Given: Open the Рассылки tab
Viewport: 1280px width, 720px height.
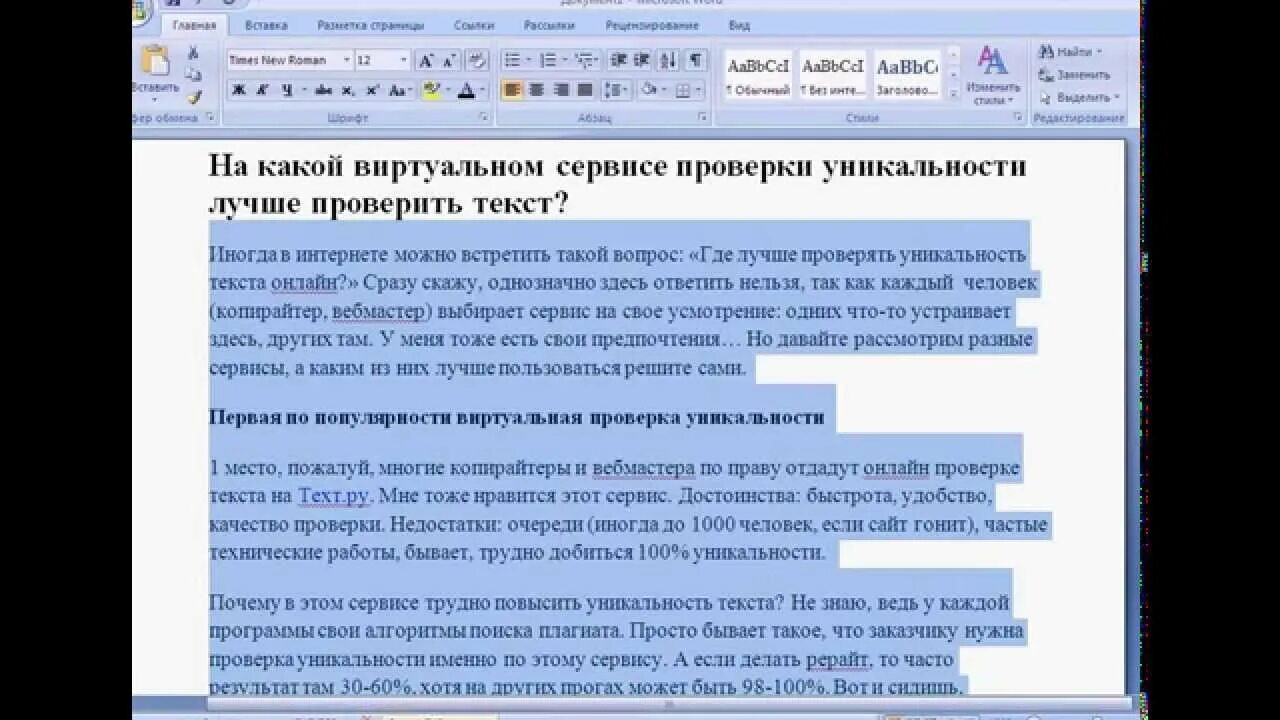Looking at the screenshot, I should point(549,25).
